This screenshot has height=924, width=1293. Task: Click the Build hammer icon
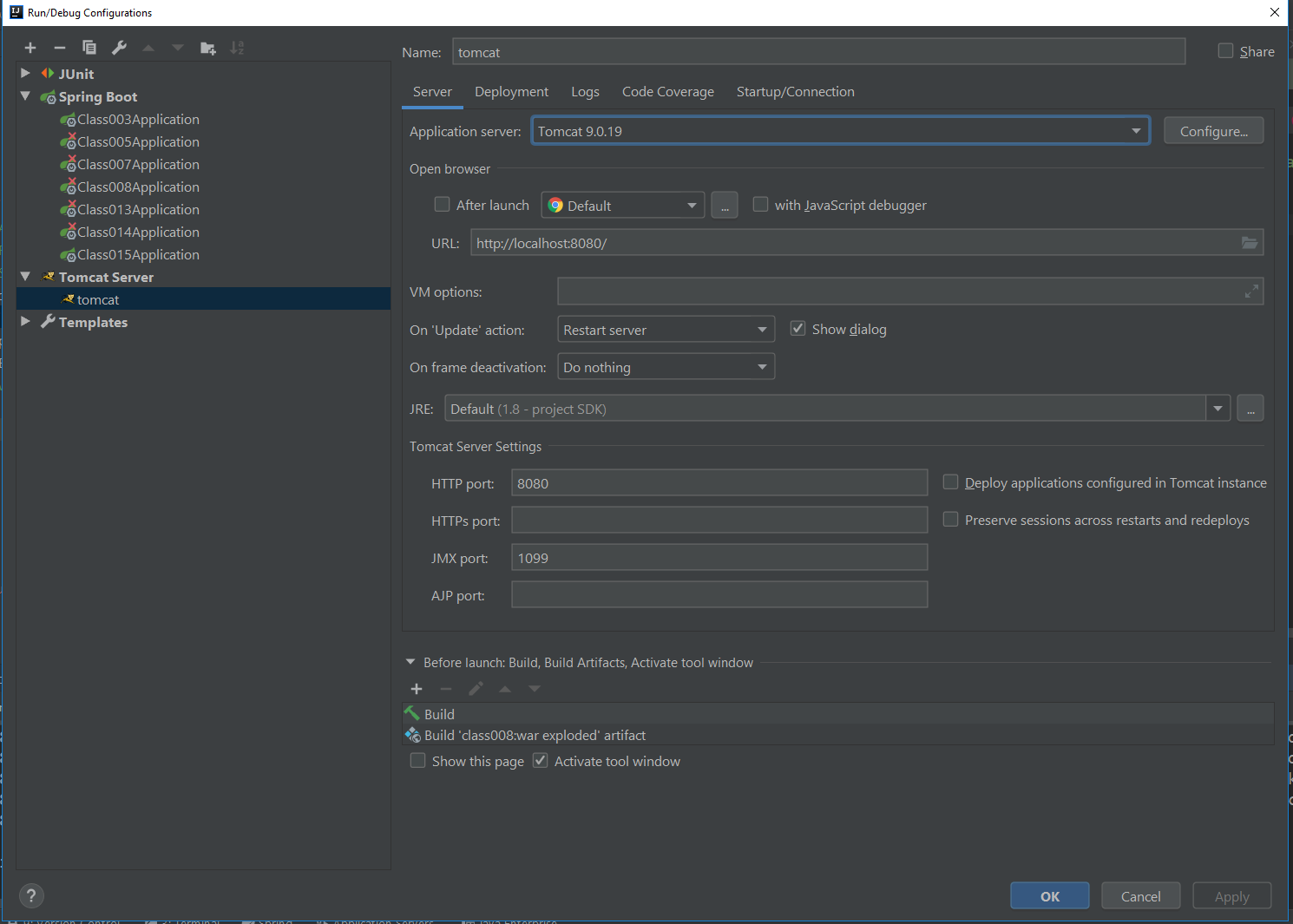point(412,713)
